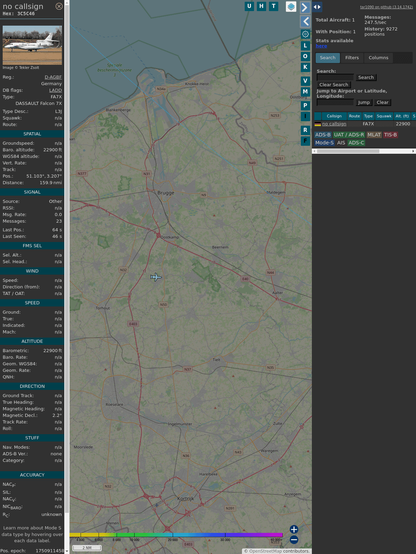The image size is (416, 554).
Task: Select the aircraft icon on the map
Action: click(156, 277)
